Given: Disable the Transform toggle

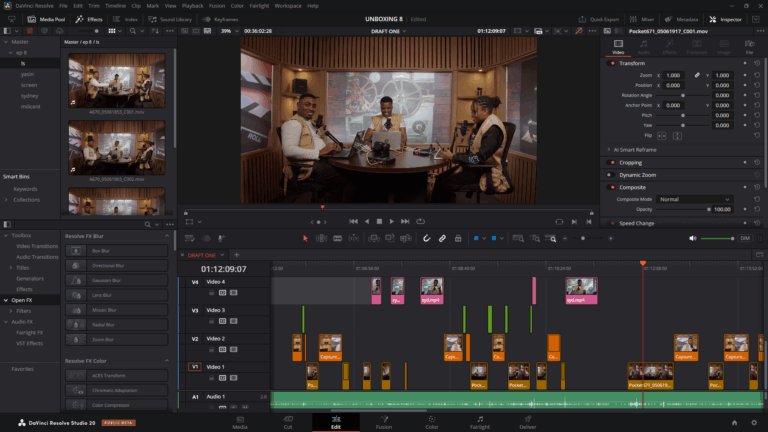Looking at the screenshot, I should point(611,63).
